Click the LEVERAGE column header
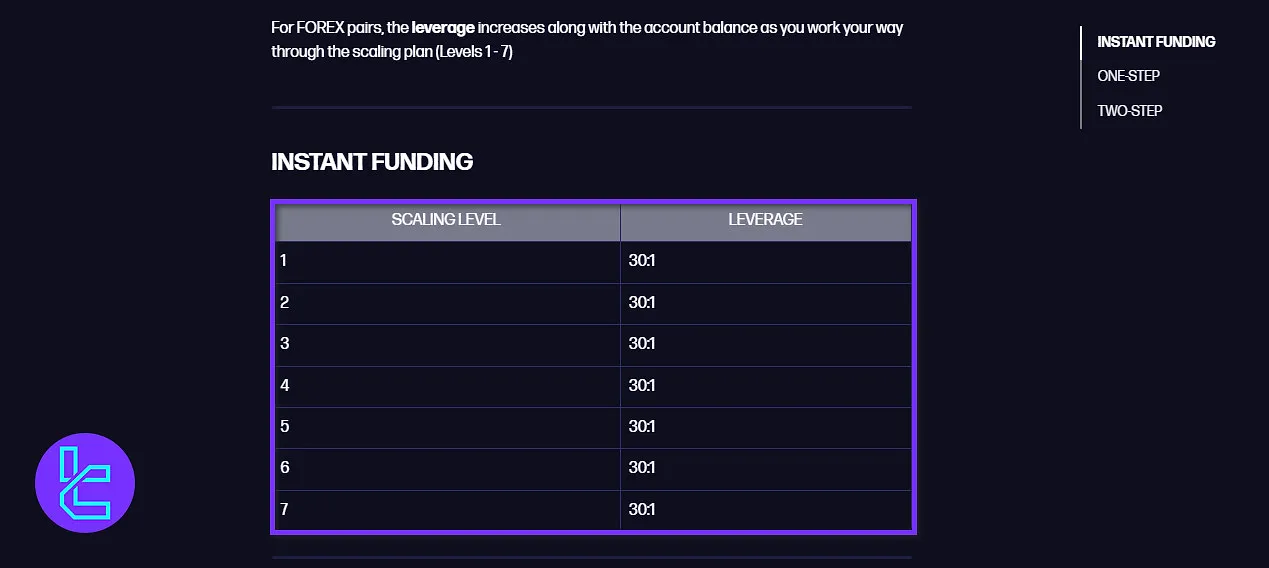The image size is (1269, 568). coord(765,220)
